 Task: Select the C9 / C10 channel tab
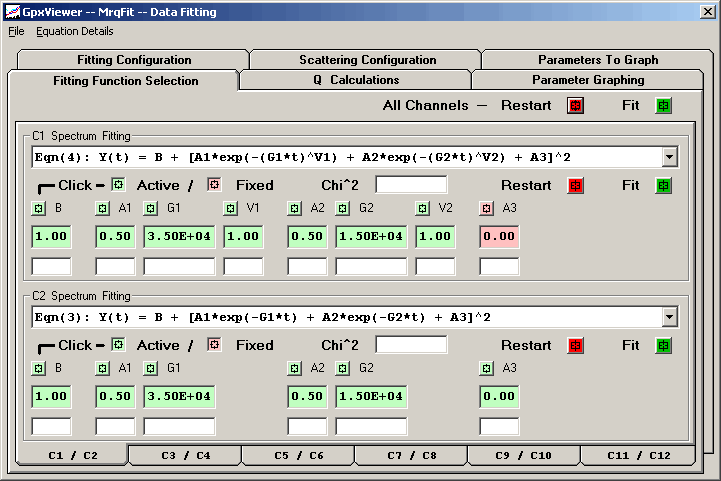point(523,455)
